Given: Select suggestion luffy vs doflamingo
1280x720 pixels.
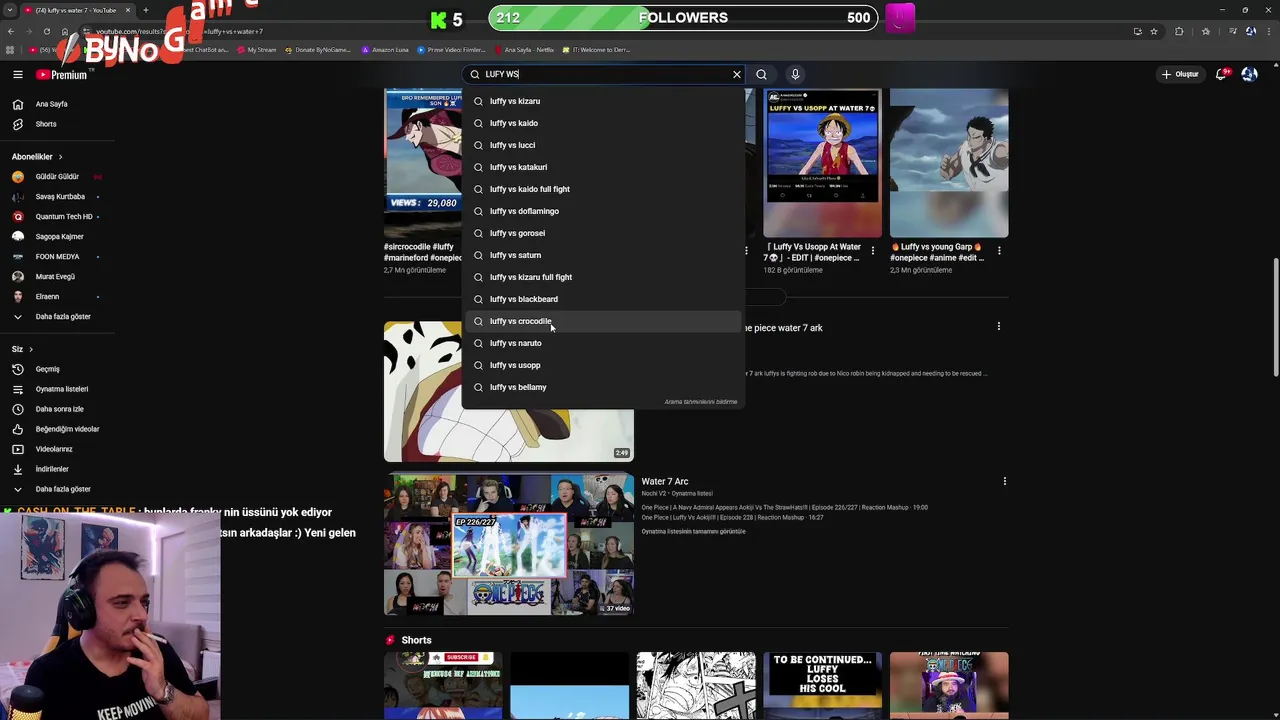Looking at the screenshot, I should [x=603, y=211].
